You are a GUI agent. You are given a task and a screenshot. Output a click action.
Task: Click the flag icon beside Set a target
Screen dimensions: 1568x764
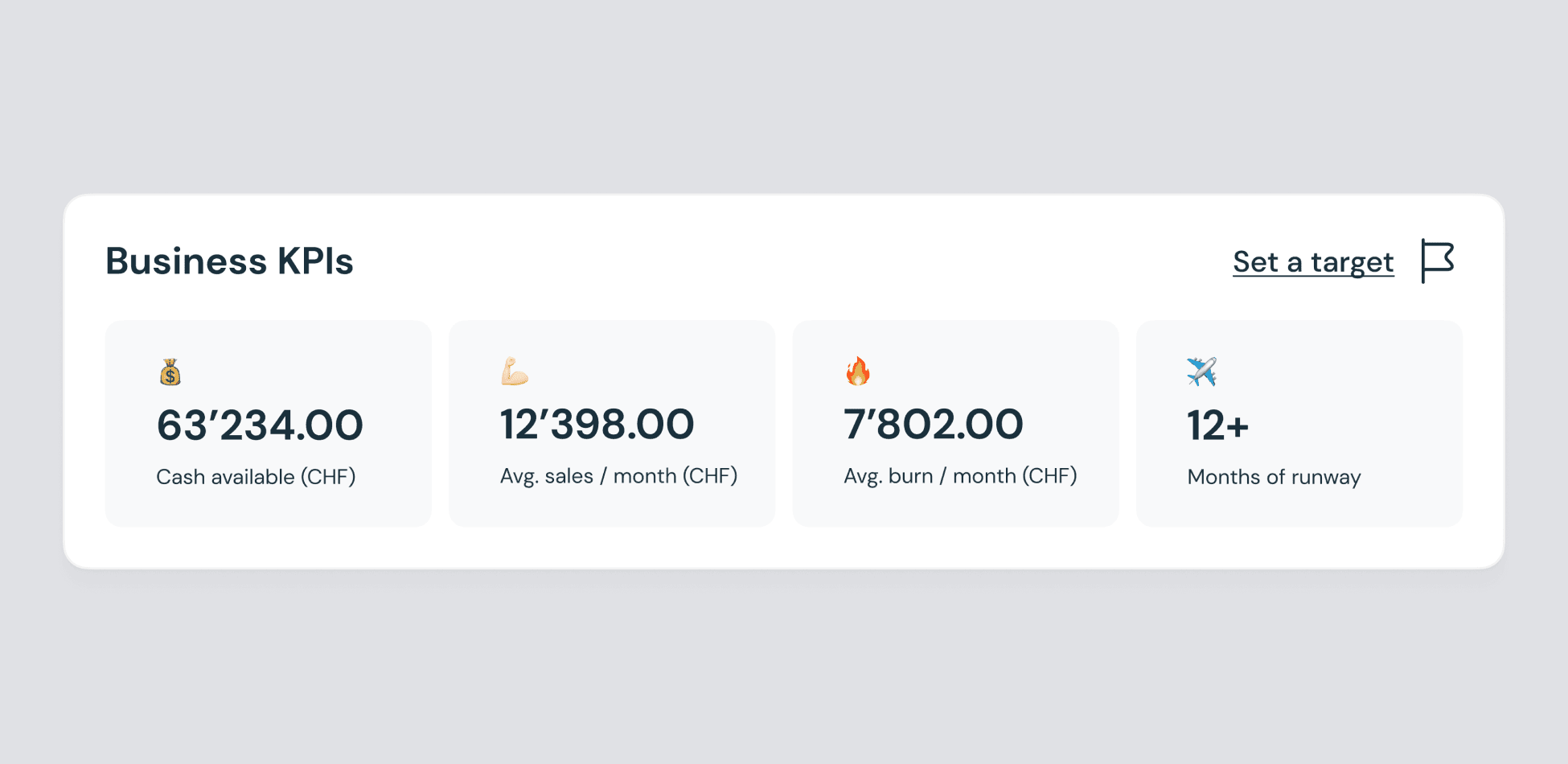coord(1438,261)
